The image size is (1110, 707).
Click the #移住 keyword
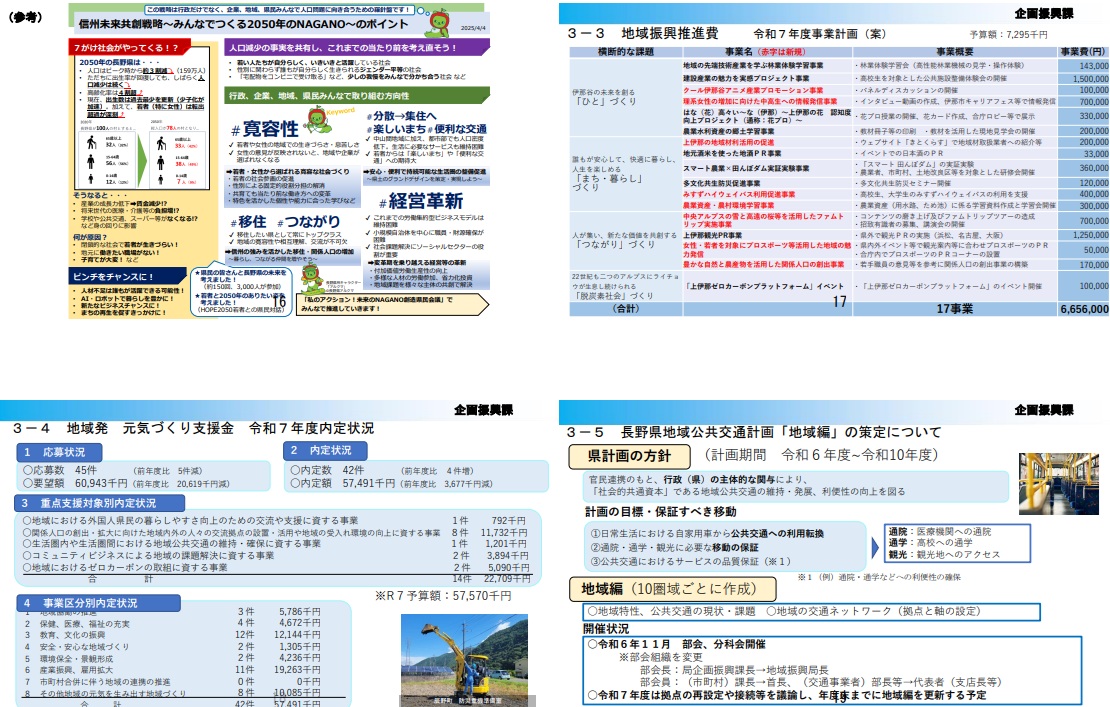[248, 222]
